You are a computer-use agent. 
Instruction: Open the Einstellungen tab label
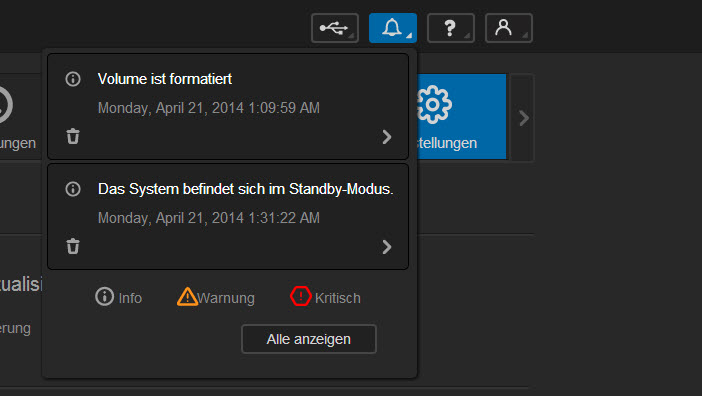pos(447,143)
